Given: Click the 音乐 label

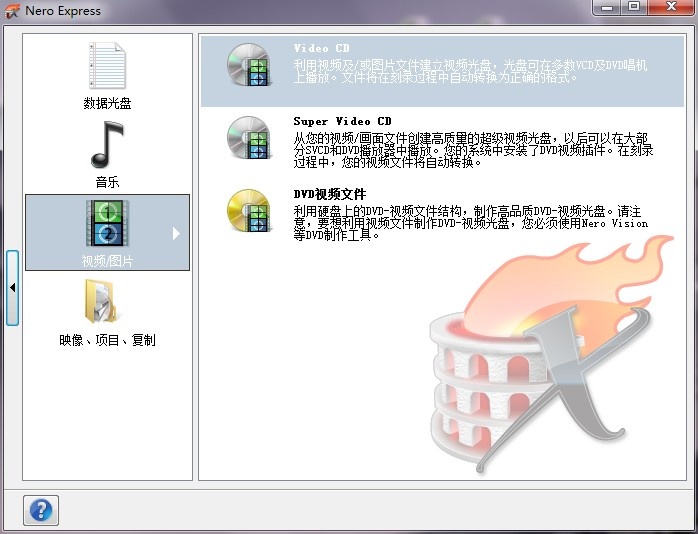Looking at the screenshot, I should 107,182.
